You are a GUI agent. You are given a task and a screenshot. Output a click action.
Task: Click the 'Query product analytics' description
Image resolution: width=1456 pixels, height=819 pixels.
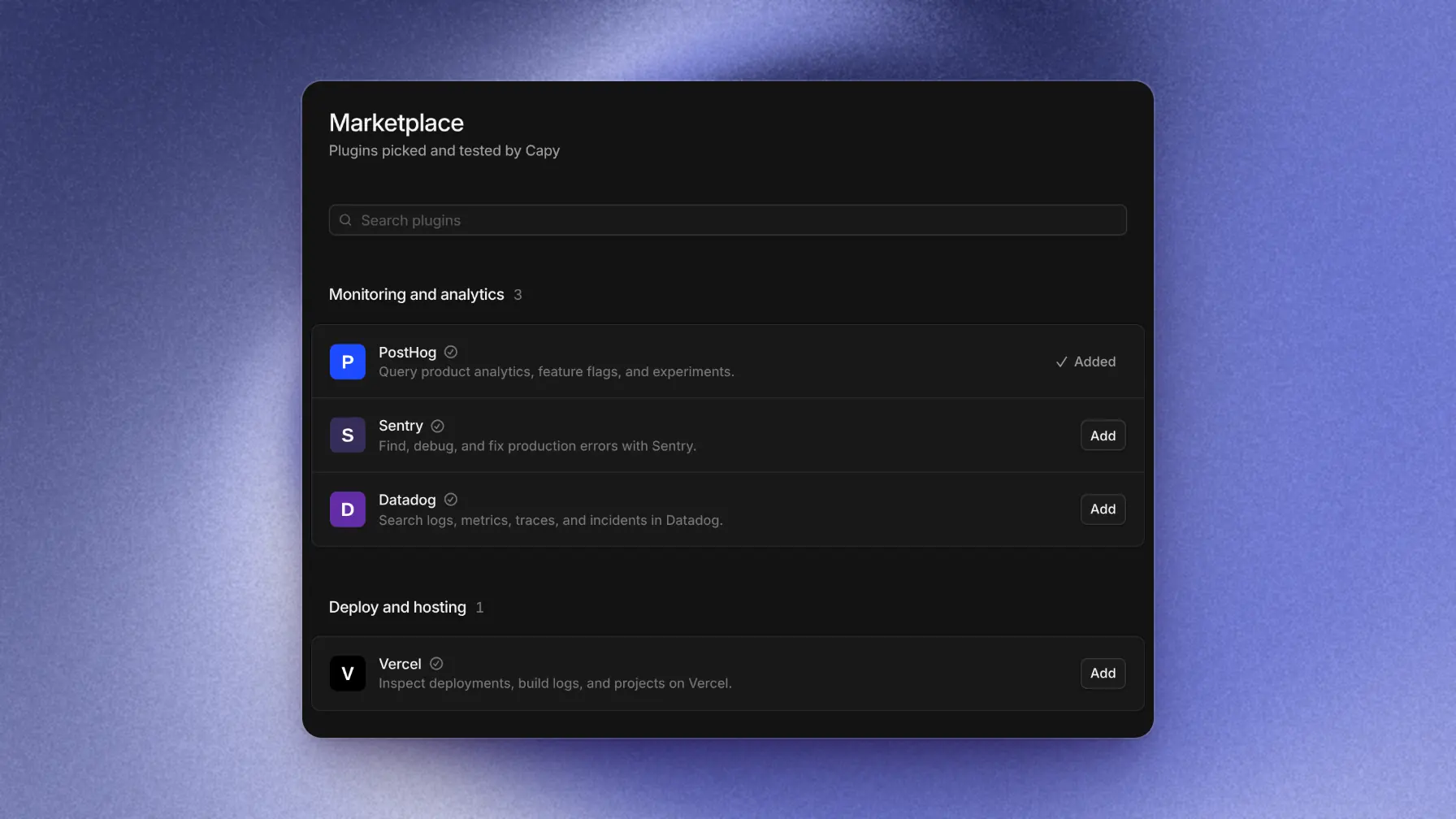(557, 372)
